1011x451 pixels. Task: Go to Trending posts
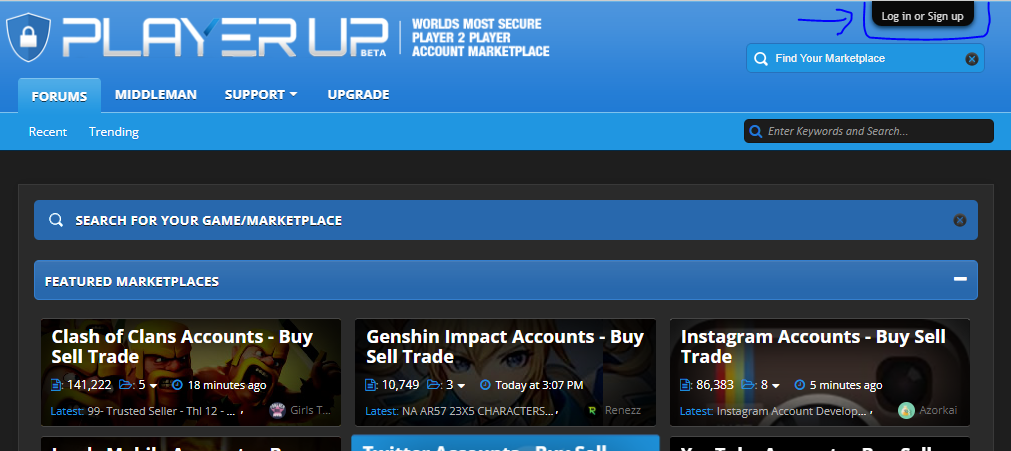click(x=113, y=132)
